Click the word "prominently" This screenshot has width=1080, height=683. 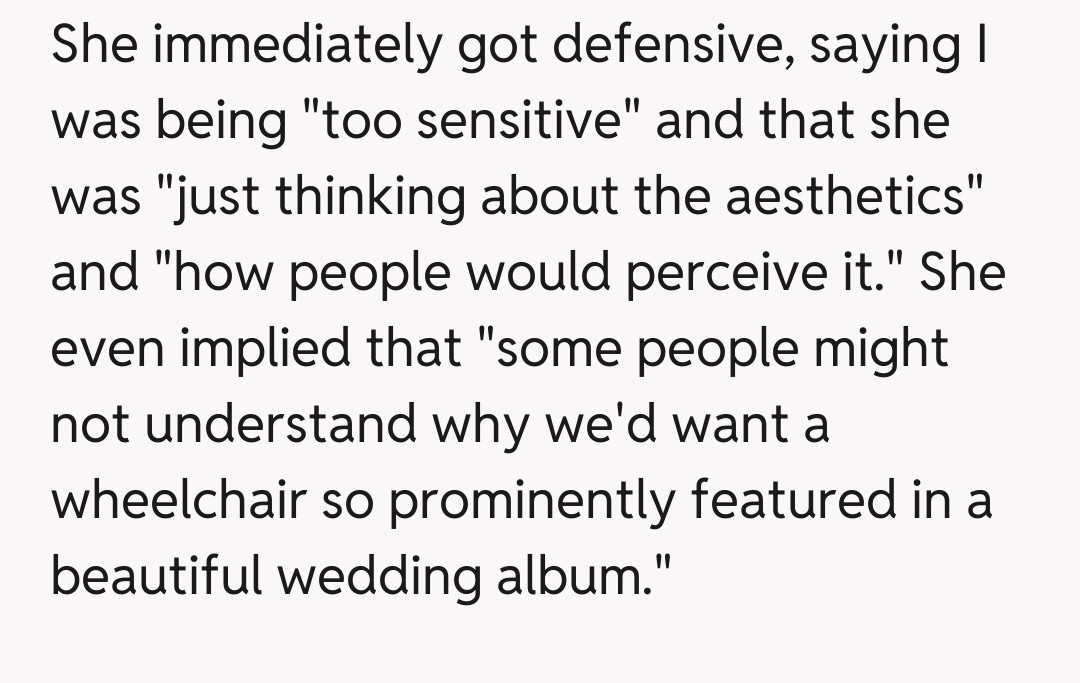coord(532,500)
